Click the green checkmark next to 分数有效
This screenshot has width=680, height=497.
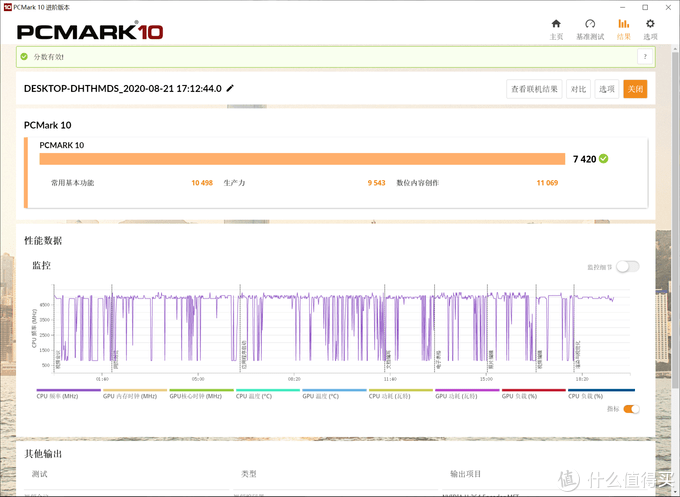coord(24,56)
